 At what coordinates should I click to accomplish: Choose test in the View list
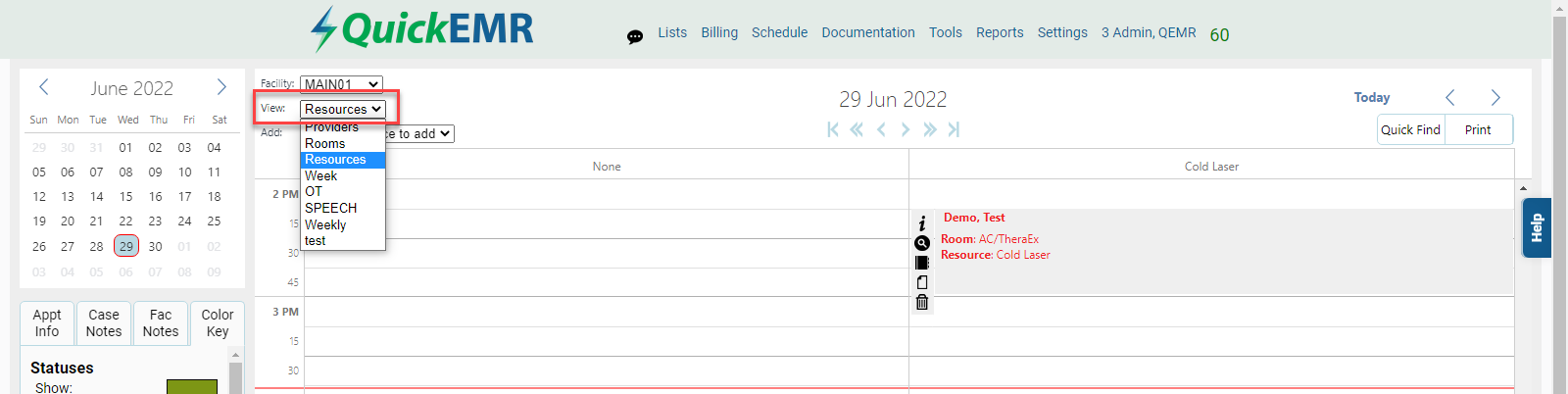pos(343,240)
